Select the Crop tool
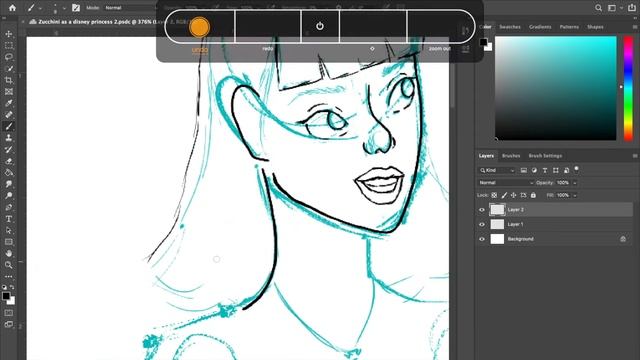The image size is (640, 360). coord(9,80)
